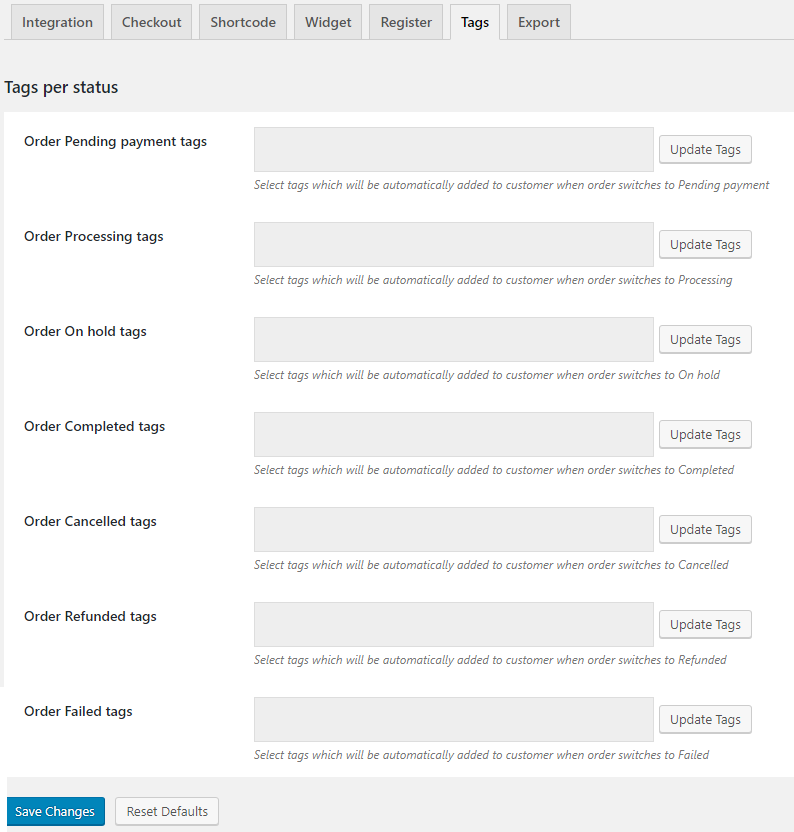This screenshot has height=832, width=794.
Task: Click the Tags tab
Action: point(475,22)
